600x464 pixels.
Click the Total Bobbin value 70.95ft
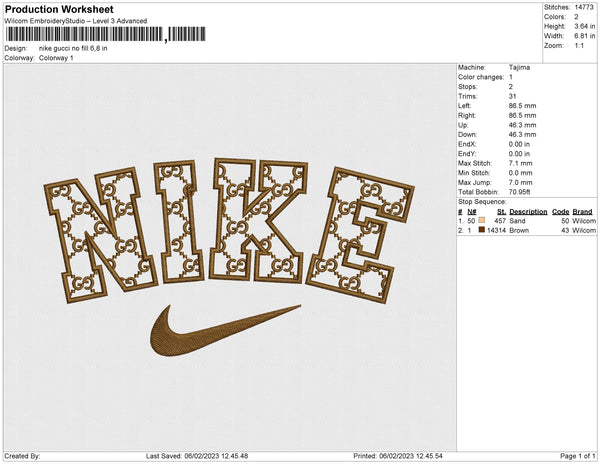point(519,192)
